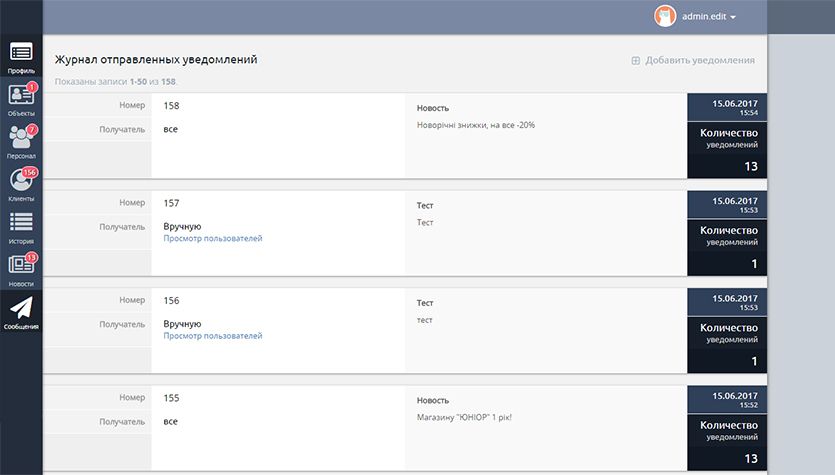Viewport: 835px width, 475px height.
Task: Click the Добавить уведомления link
Action: (700, 60)
